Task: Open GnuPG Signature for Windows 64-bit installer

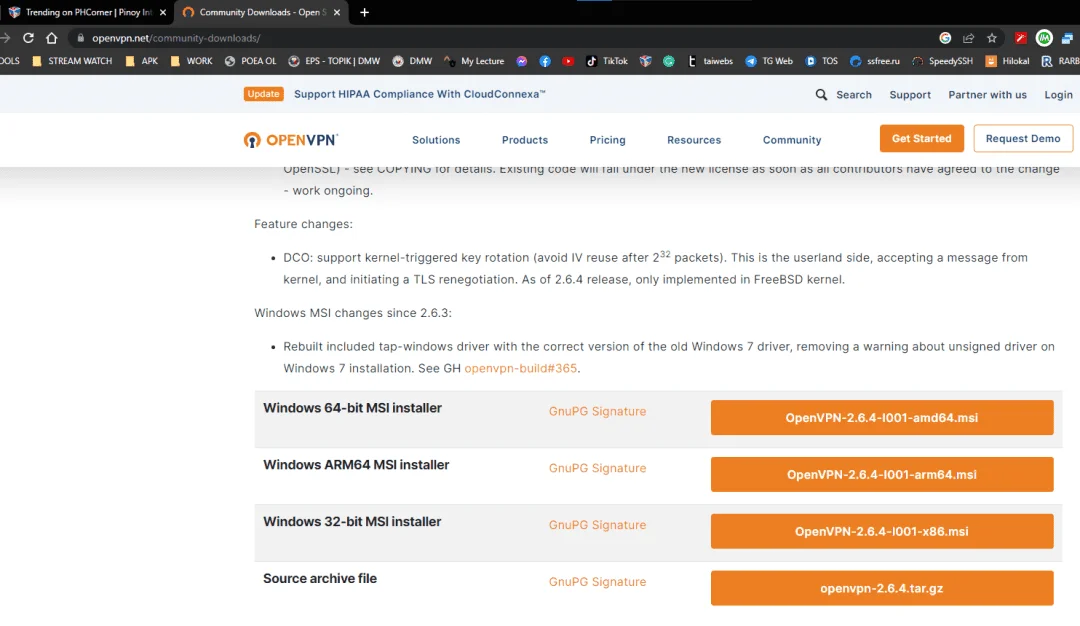Action: pyautogui.click(x=597, y=411)
